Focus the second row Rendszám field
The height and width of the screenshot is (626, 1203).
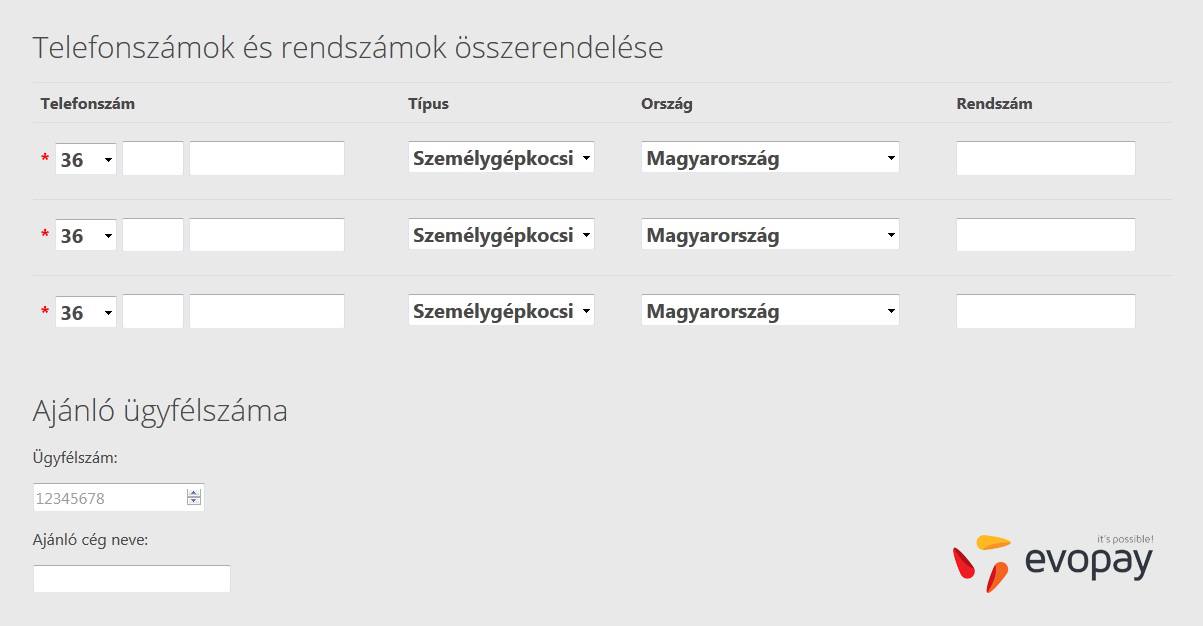[1046, 235]
